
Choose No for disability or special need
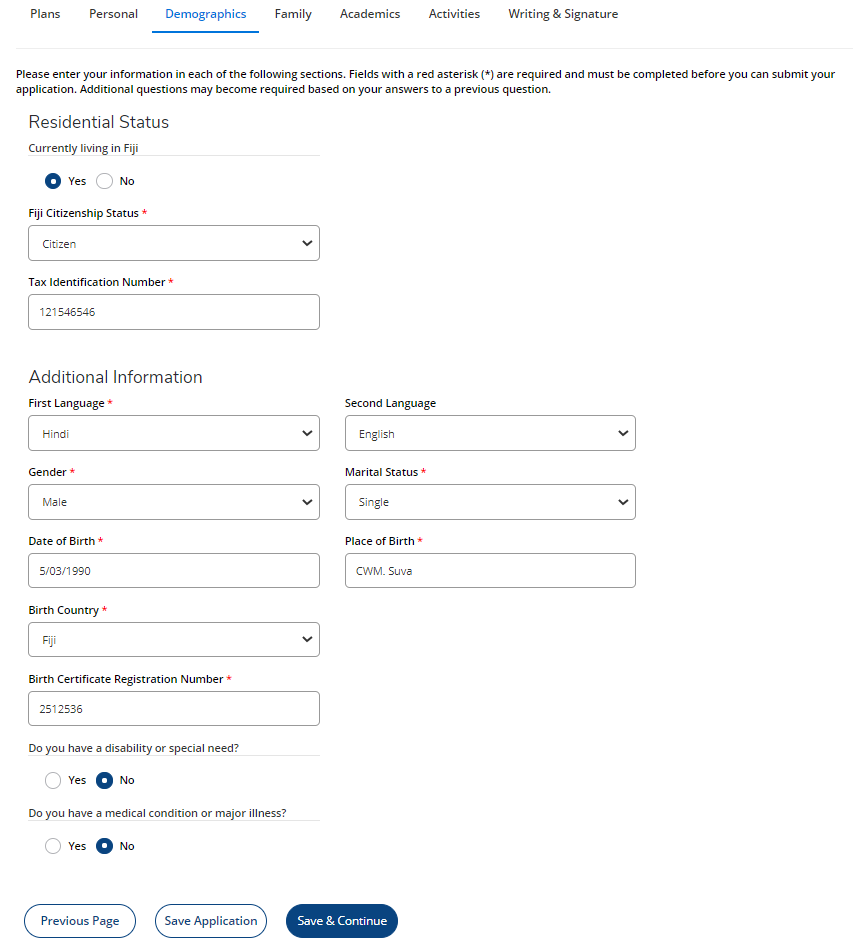pos(104,780)
